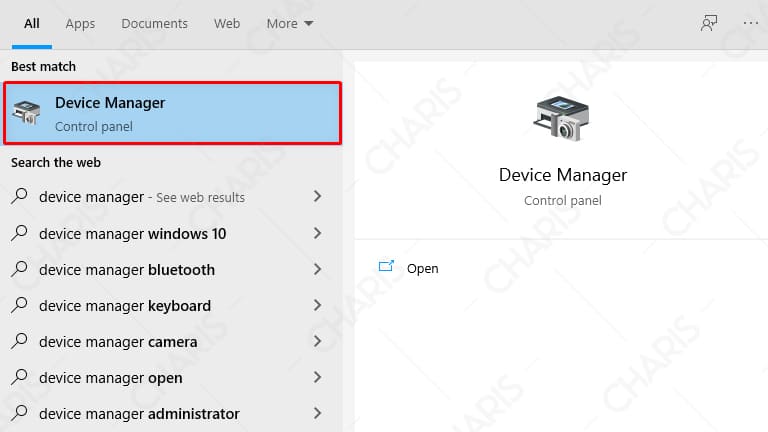
Task: Click 'Control panel' subtitle under preview title
Action: [x=563, y=201]
